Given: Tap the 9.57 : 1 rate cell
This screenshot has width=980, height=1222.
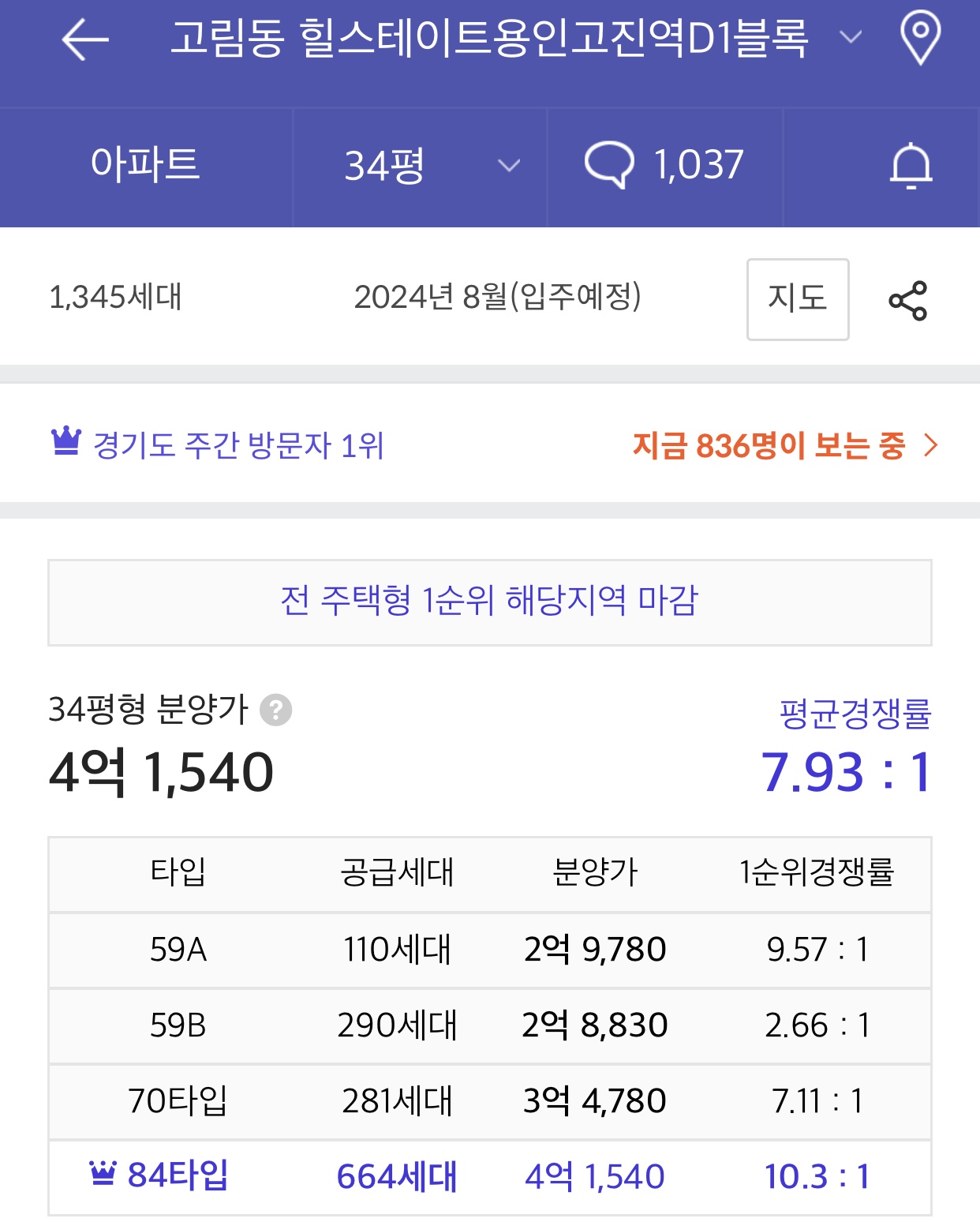Looking at the screenshot, I should [x=818, y=949].
